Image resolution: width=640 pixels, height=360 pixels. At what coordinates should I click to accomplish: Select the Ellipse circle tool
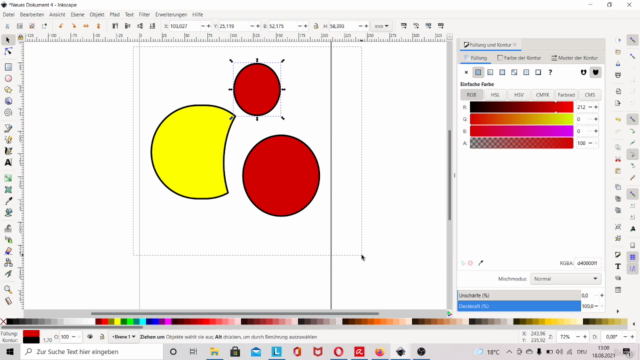click(8, 78)
